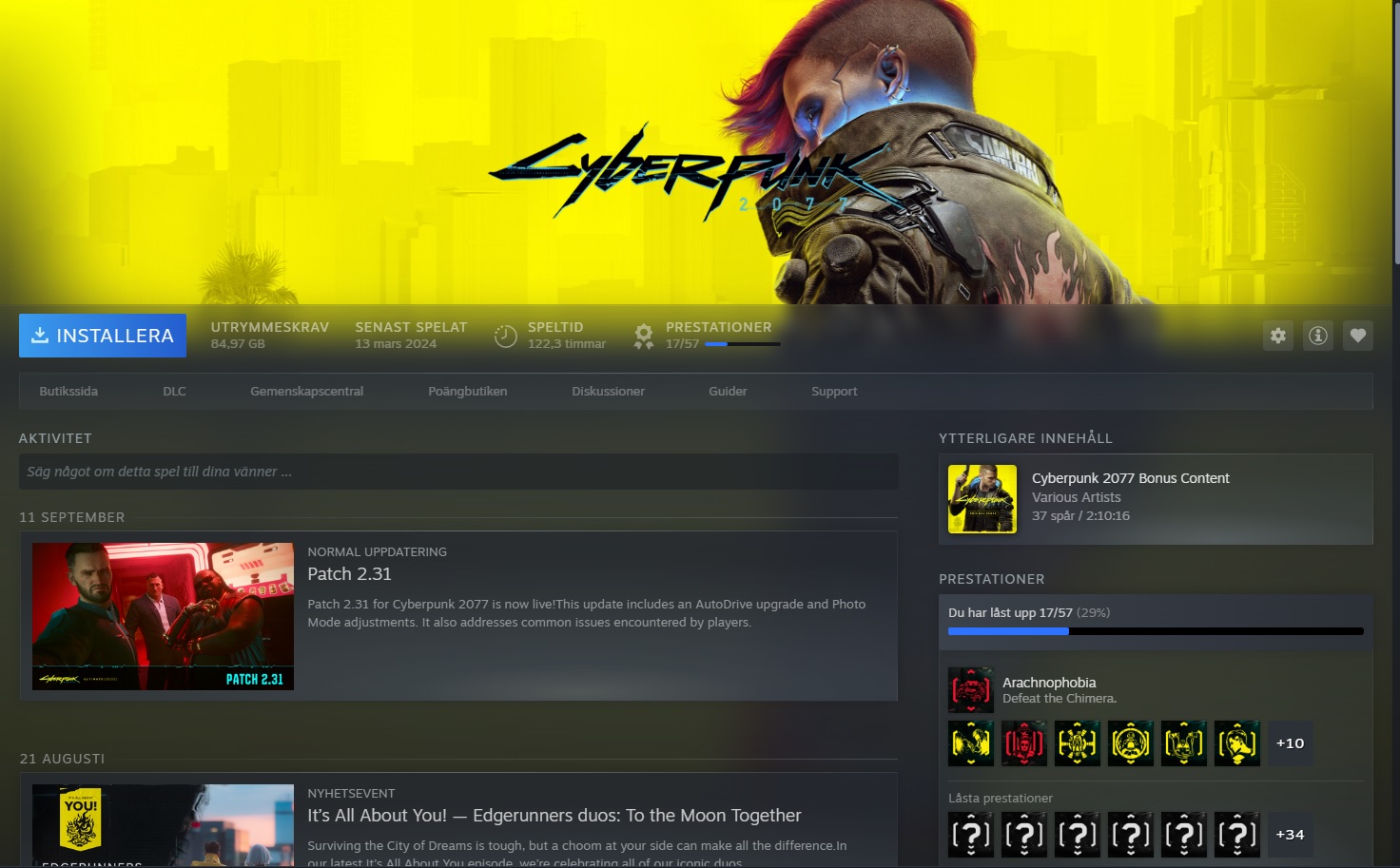Open the Patch 2.31 news thumbnail image
The image size is (1400, 868).
pyautogui.click(x=163, y=616)
